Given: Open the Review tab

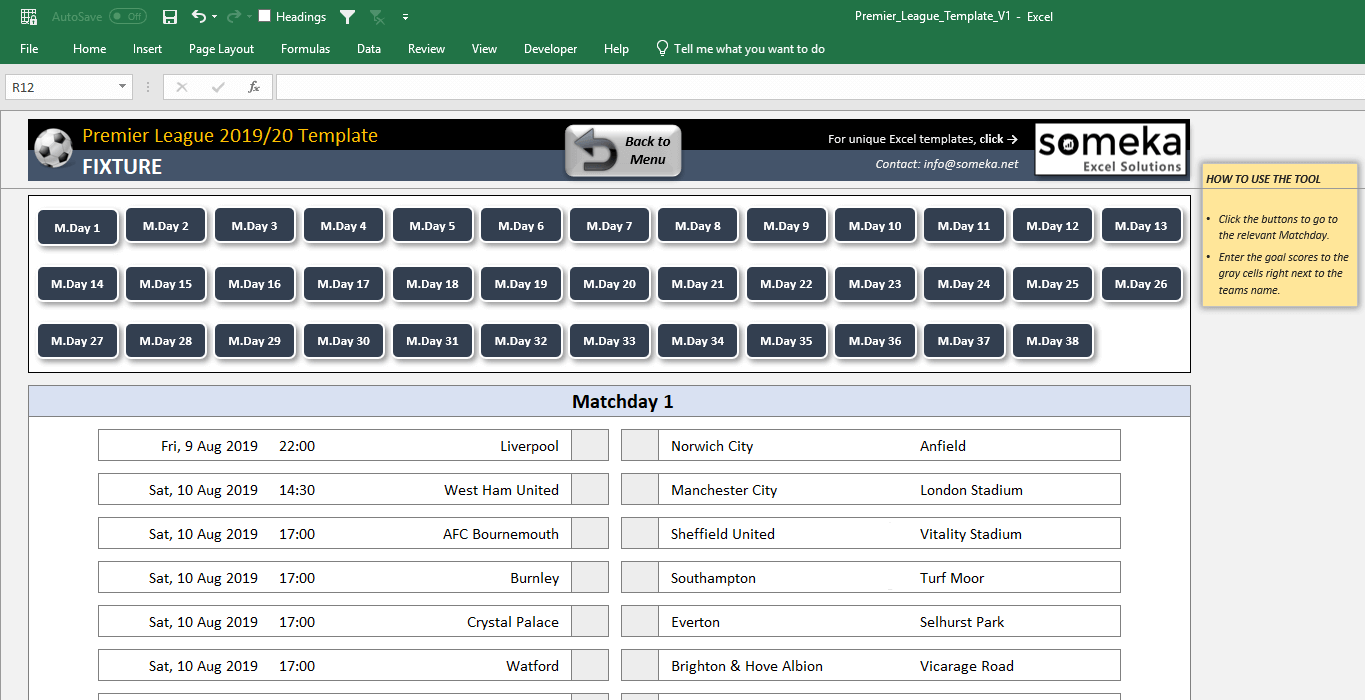Looking at the screenshot, I should pyautogui.click(x=426, y=49).
